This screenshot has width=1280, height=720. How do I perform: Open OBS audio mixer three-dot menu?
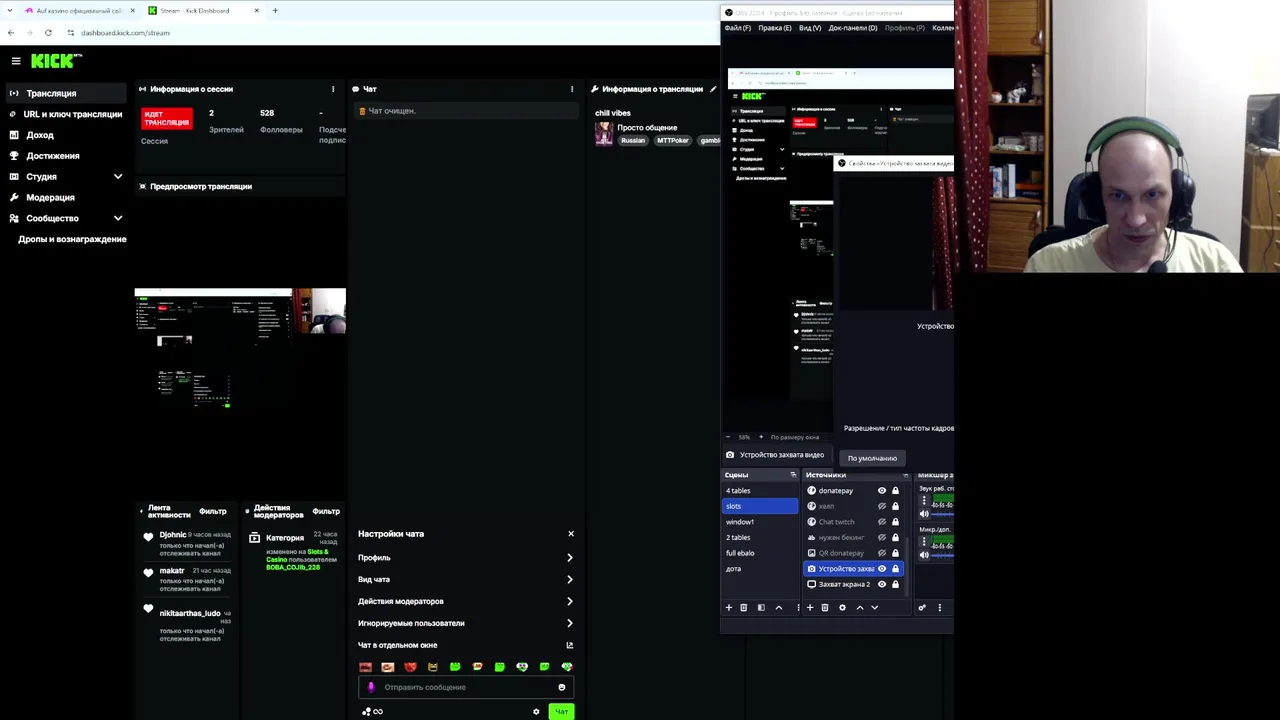pyautogui.click(x=939, y=608)
